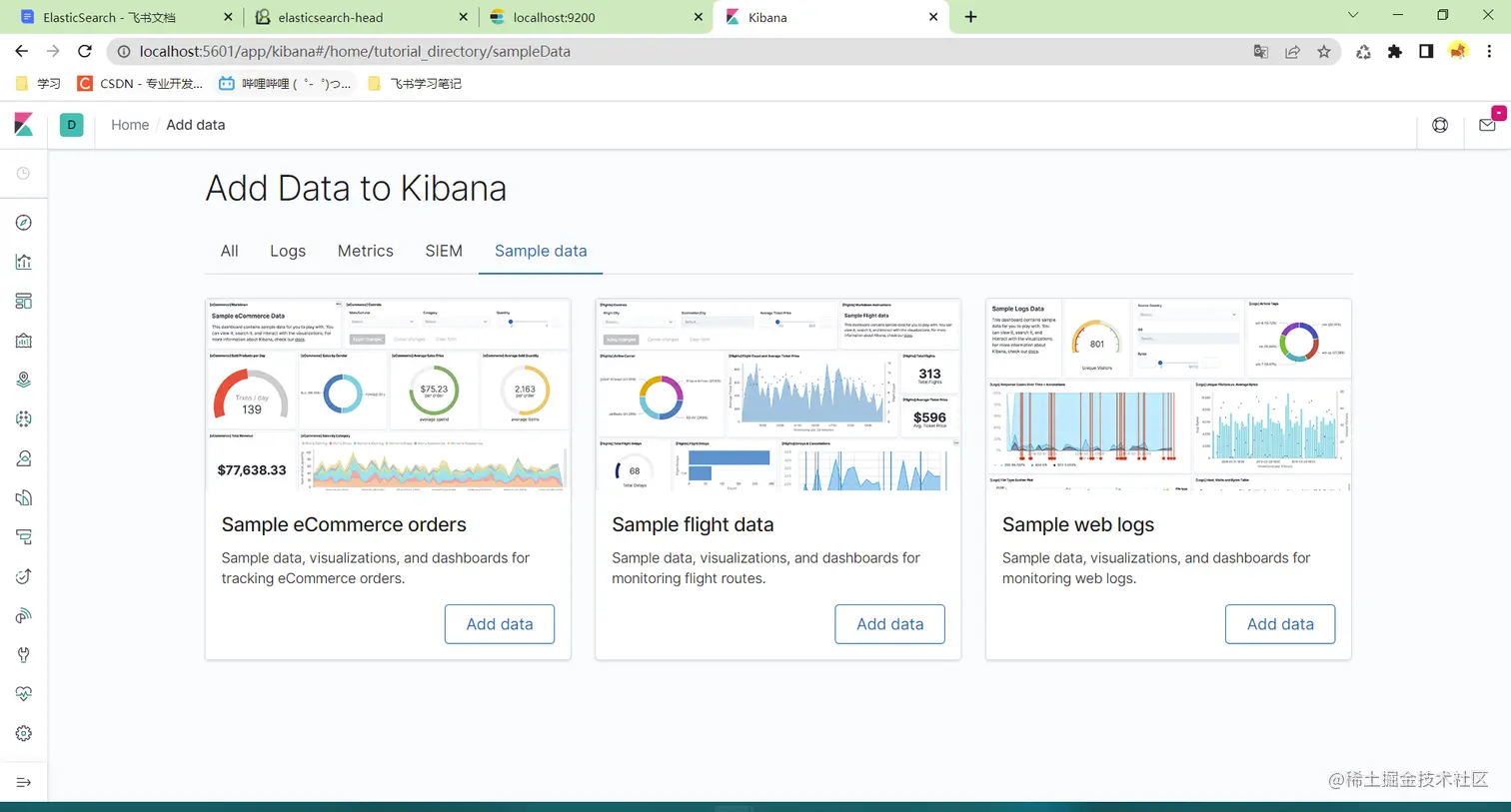Click the Add data breadcrumb
1511x812 pixels.
(x=196, y=125)
